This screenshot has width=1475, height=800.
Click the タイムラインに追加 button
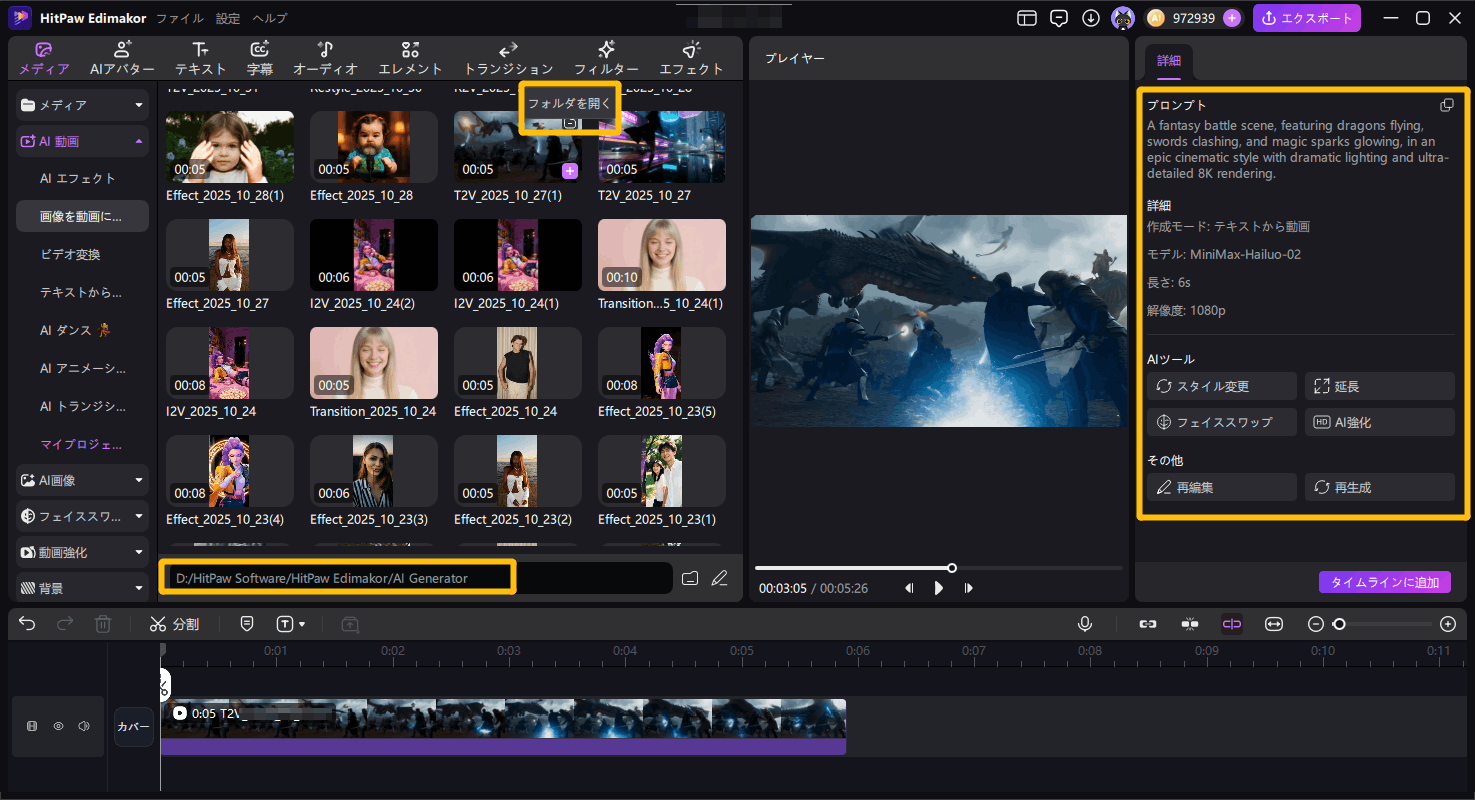coord(1385,581)
